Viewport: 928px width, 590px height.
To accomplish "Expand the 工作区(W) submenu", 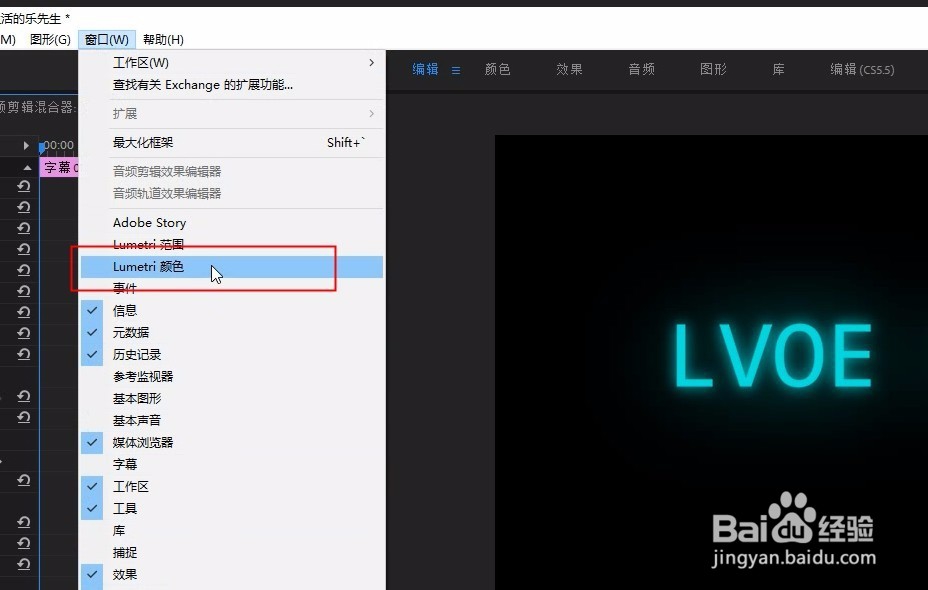I will coord(150,62).
